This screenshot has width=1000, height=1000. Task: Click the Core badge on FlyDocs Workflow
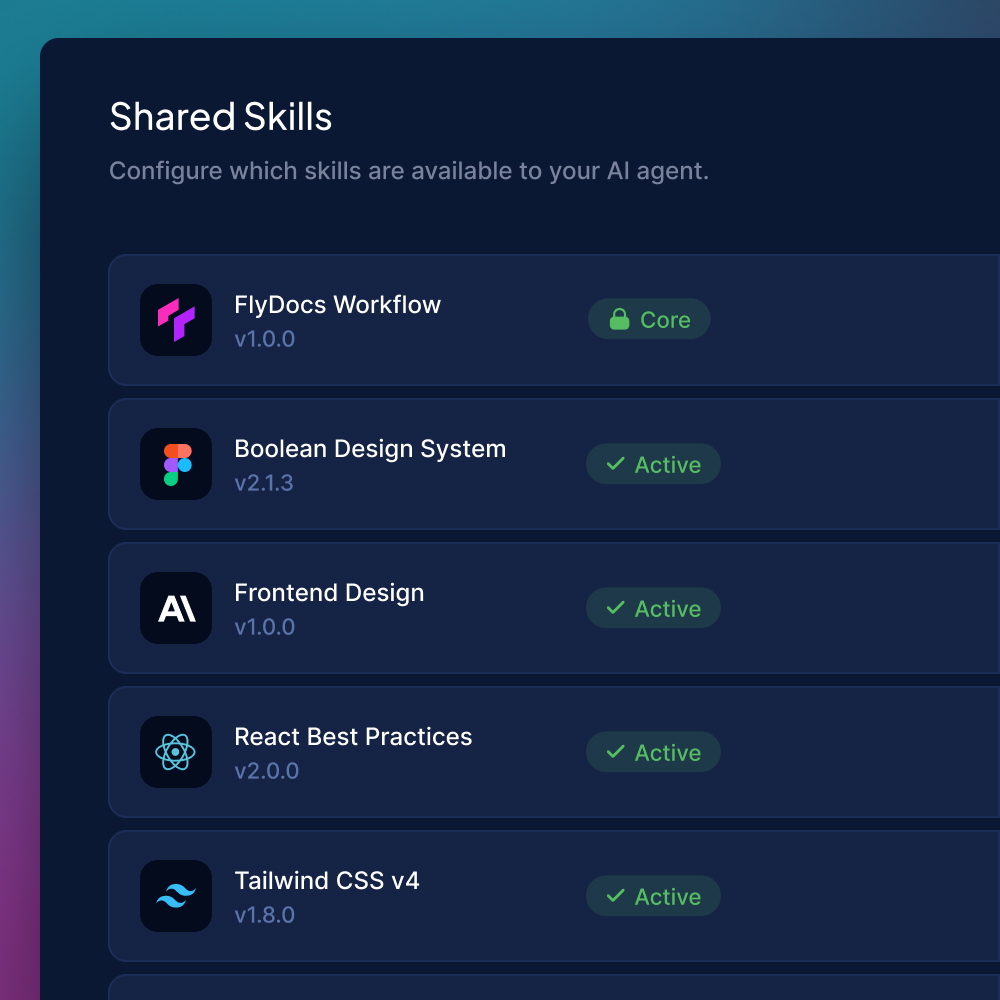coord(649,319)
